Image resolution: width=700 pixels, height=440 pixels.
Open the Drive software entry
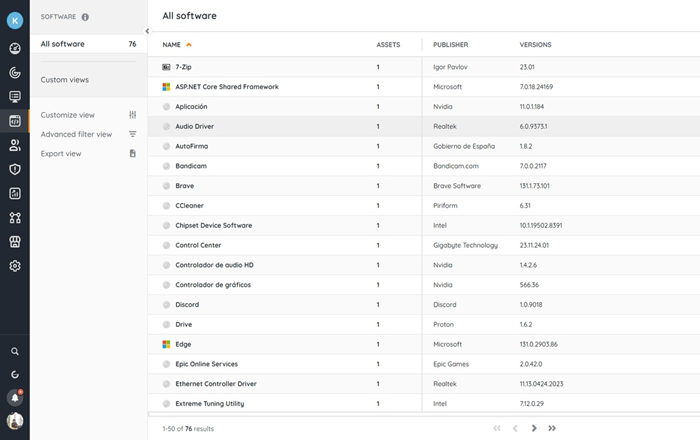[183, 324]
